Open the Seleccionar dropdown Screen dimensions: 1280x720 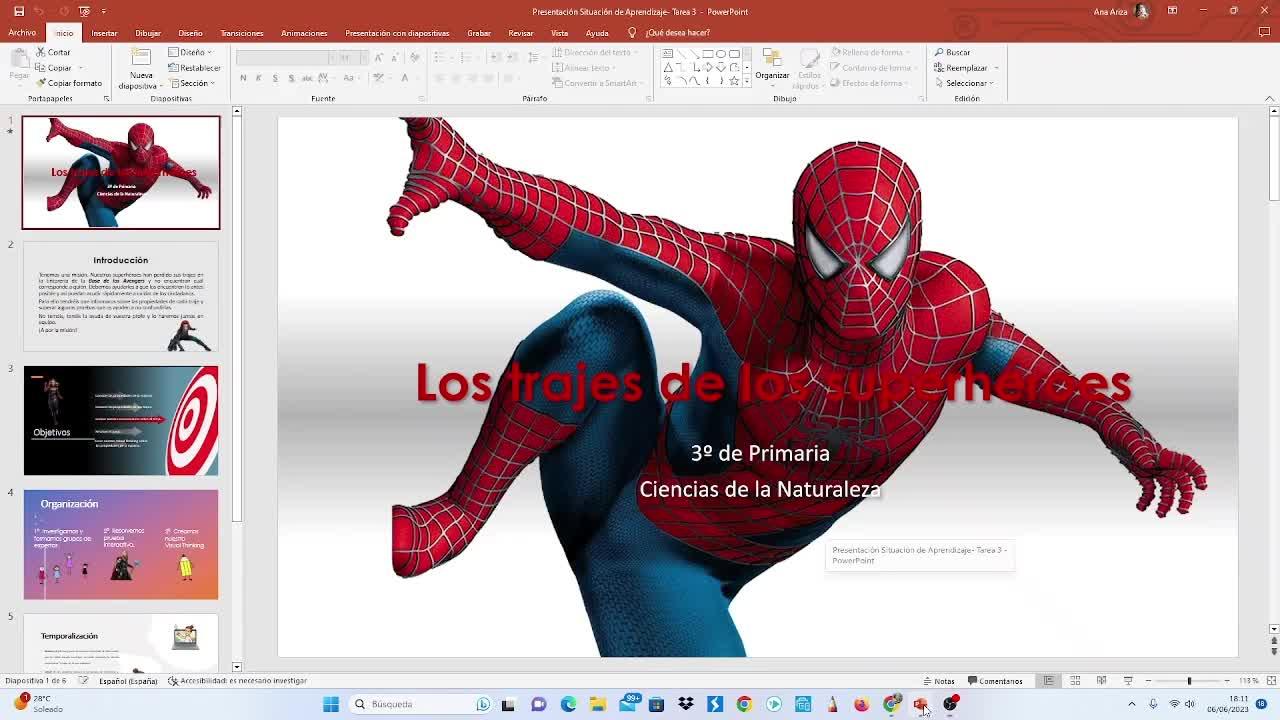[964, 83]
